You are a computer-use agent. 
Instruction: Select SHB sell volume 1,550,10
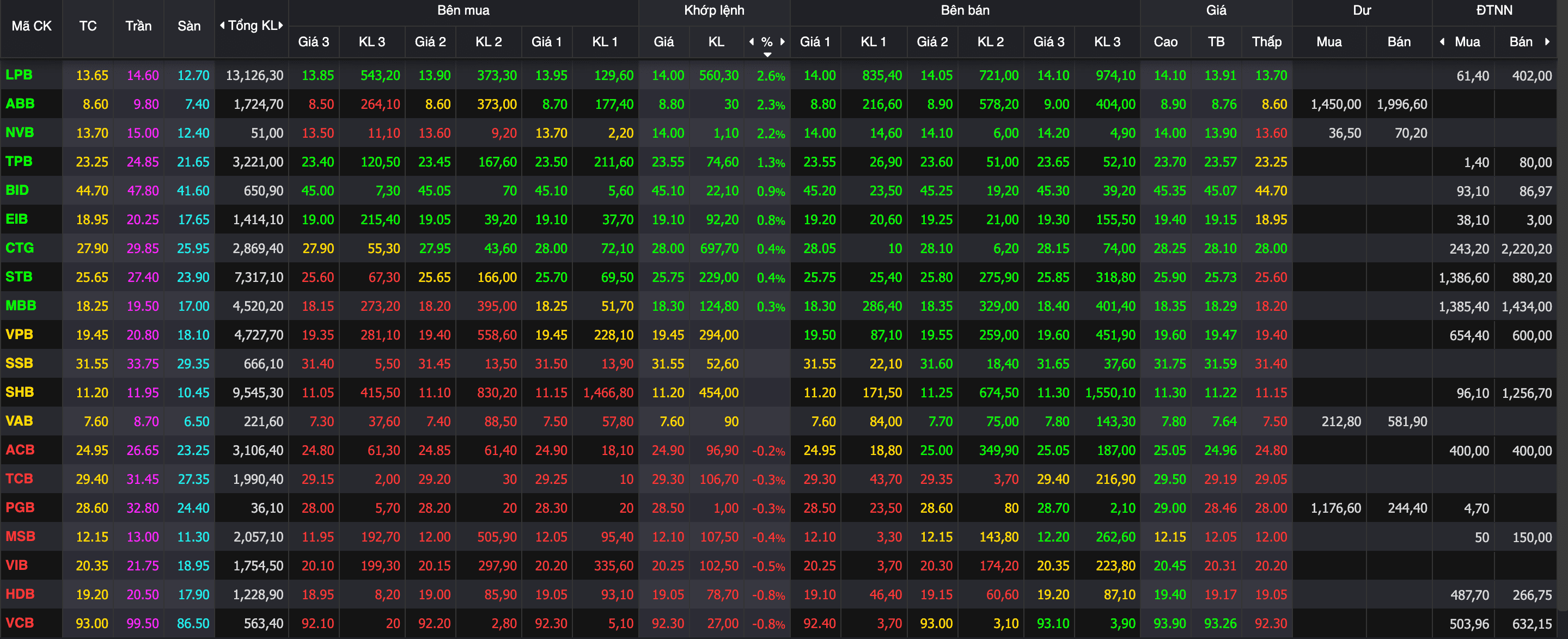click(1111, 392)
